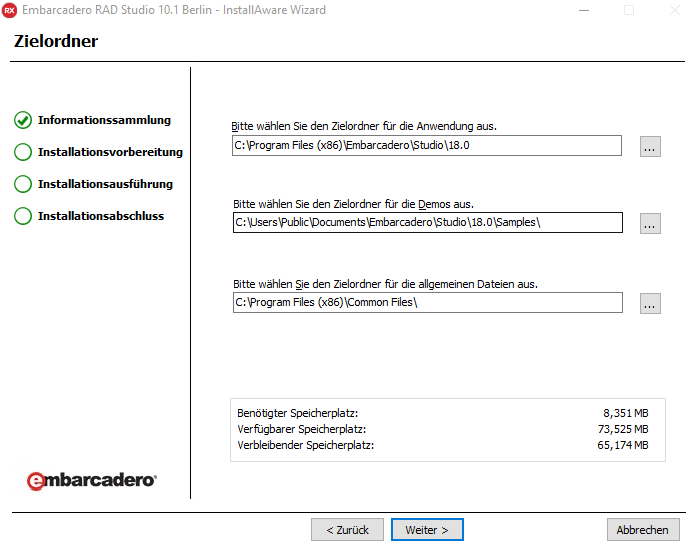Click the Verfügbarer Speicherplatz label
This screenshot has width=694, height=547.
[301, 429]
